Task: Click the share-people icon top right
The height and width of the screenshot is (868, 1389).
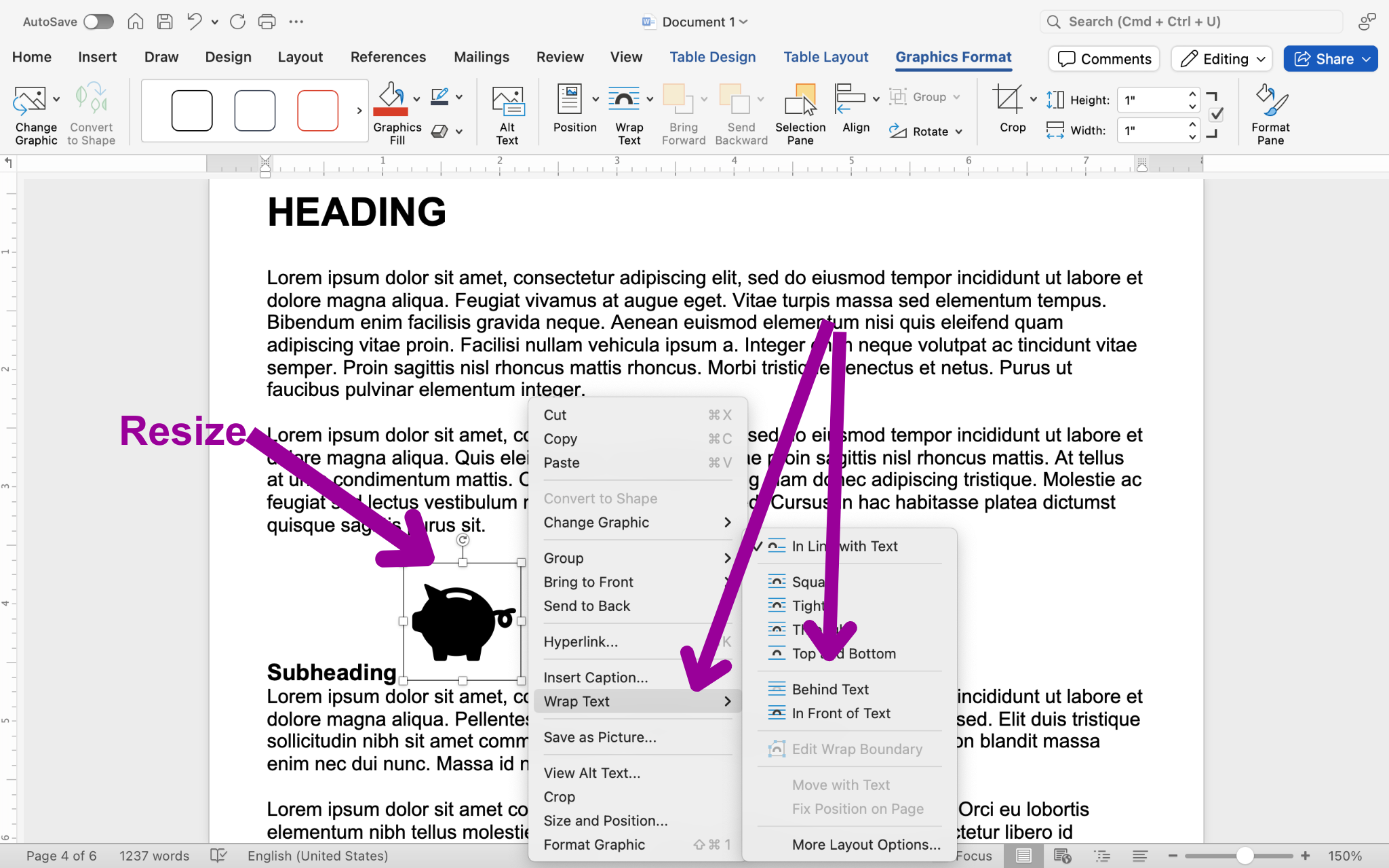Action: click(x=1367, y=22)
